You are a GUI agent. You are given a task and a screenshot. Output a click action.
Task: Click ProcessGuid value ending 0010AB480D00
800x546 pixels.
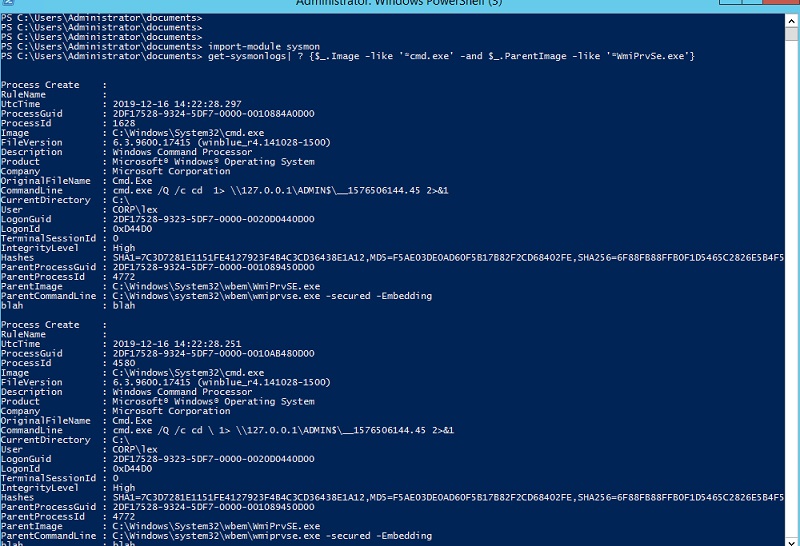pos(213,353)
